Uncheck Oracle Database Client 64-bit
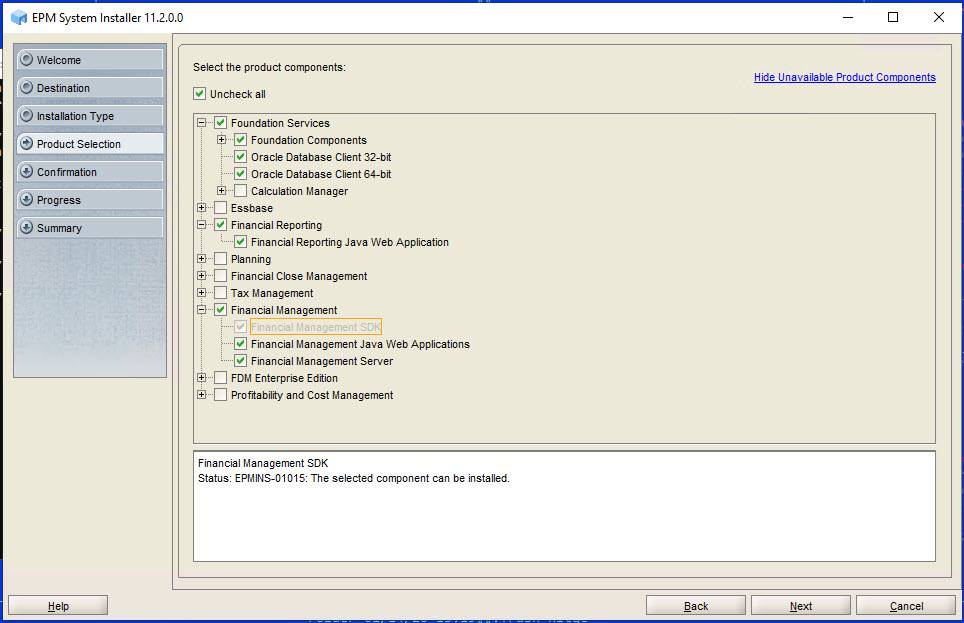Image resolution: width=964 pixels, height=623 pixels. click(x=240, y=173)
